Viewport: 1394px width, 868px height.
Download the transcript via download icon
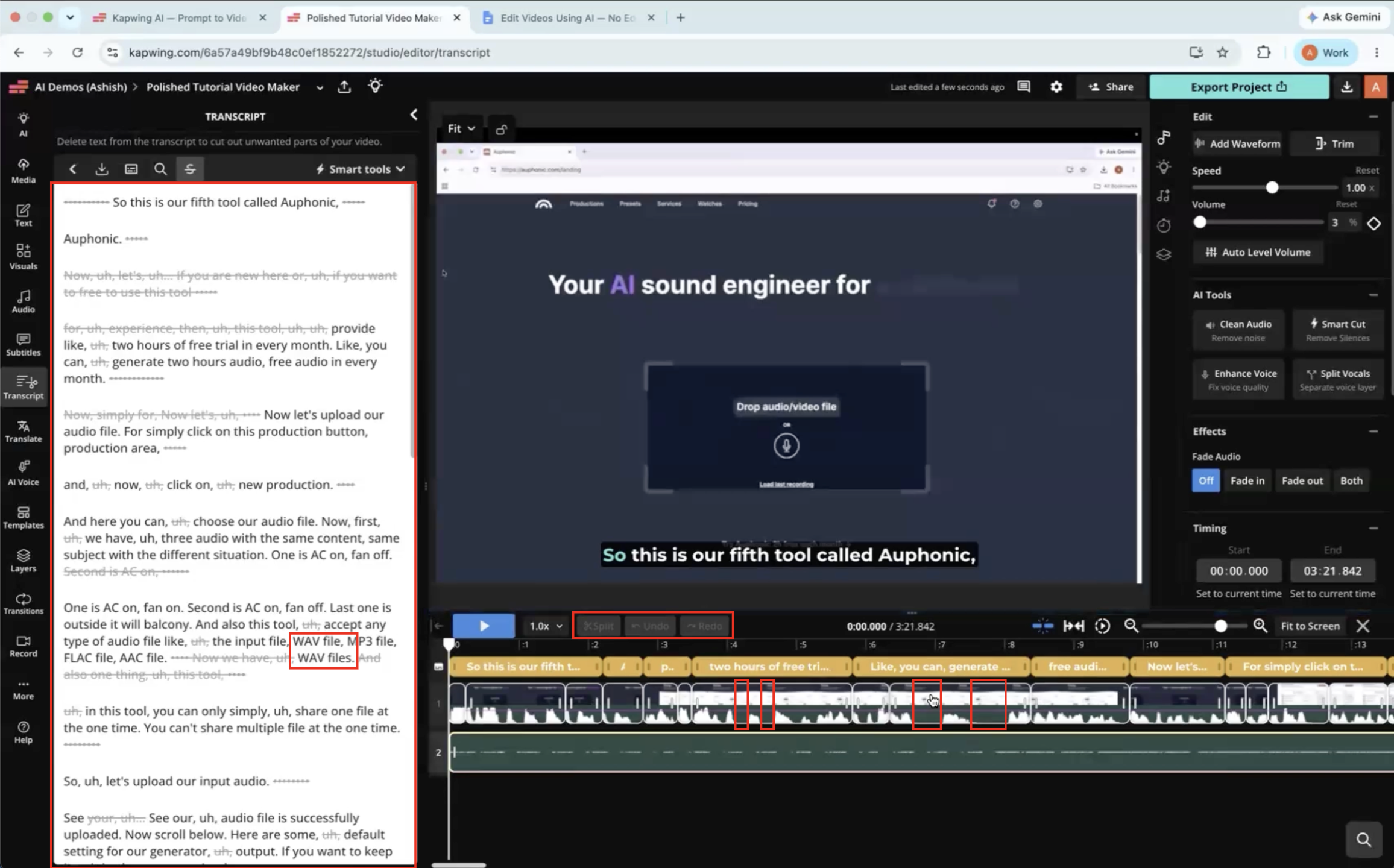(102, 169)
